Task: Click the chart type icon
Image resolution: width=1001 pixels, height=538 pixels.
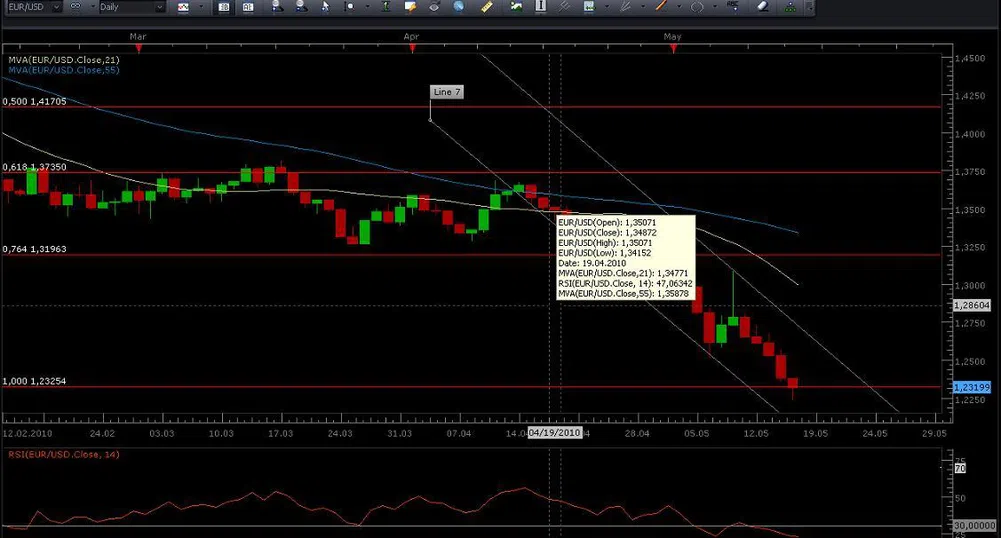Action: (x=184, y=6)
